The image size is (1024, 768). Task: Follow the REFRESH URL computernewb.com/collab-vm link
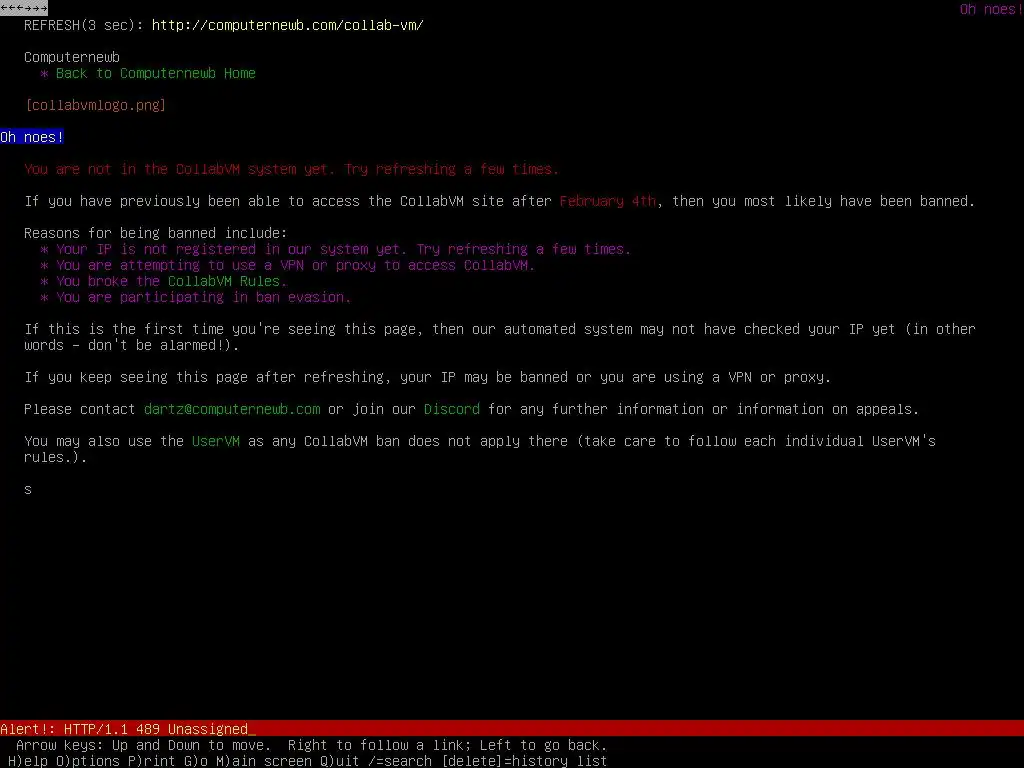point(287,25)
